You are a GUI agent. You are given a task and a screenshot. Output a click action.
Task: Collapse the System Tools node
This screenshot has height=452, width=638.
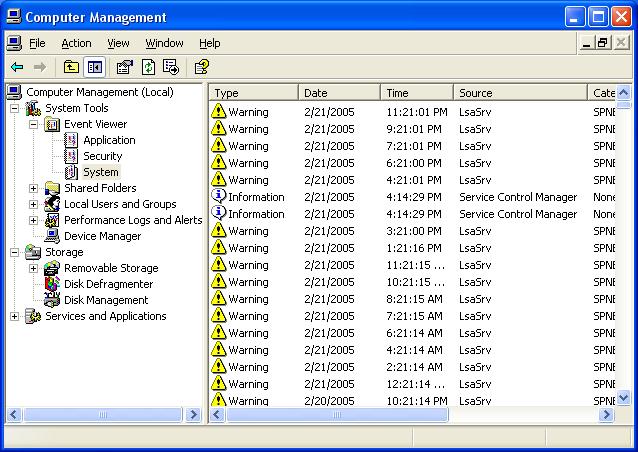click(x=14, y=108)
